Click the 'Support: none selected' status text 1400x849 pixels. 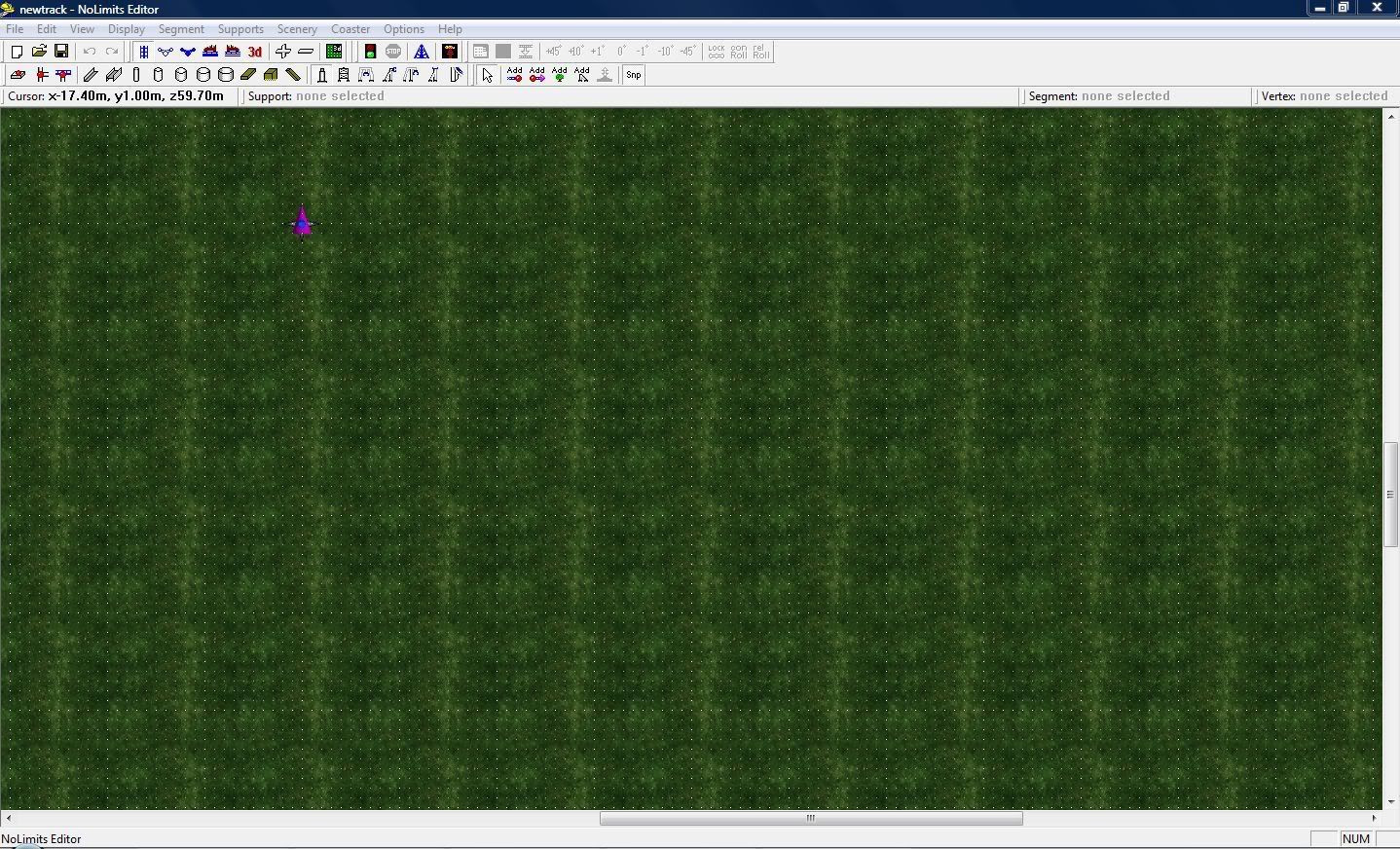(316, 96)
